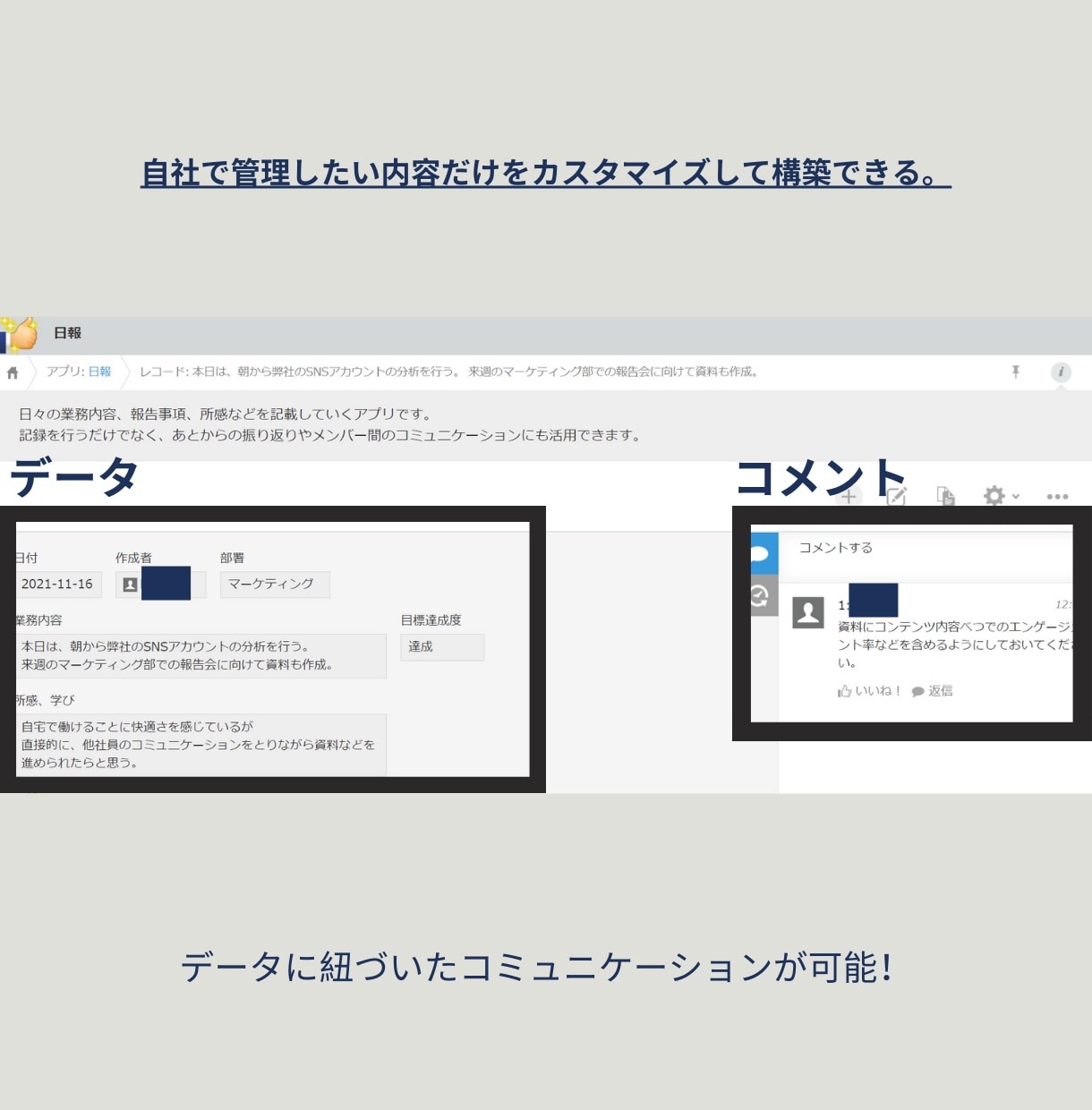Edit the record with the pencil icon
The width and height of the screenshot is (1092, 1110).
point(897,496)
